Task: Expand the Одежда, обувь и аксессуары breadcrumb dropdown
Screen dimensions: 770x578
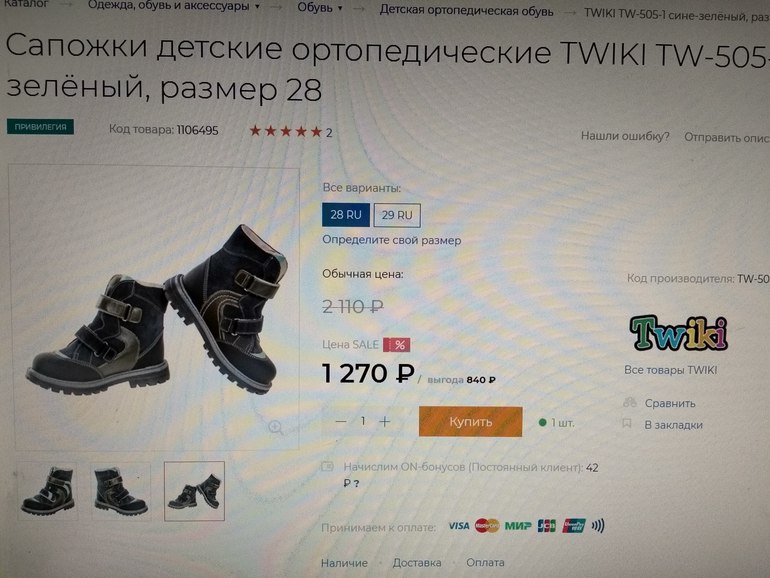Action: click(257, 7)
